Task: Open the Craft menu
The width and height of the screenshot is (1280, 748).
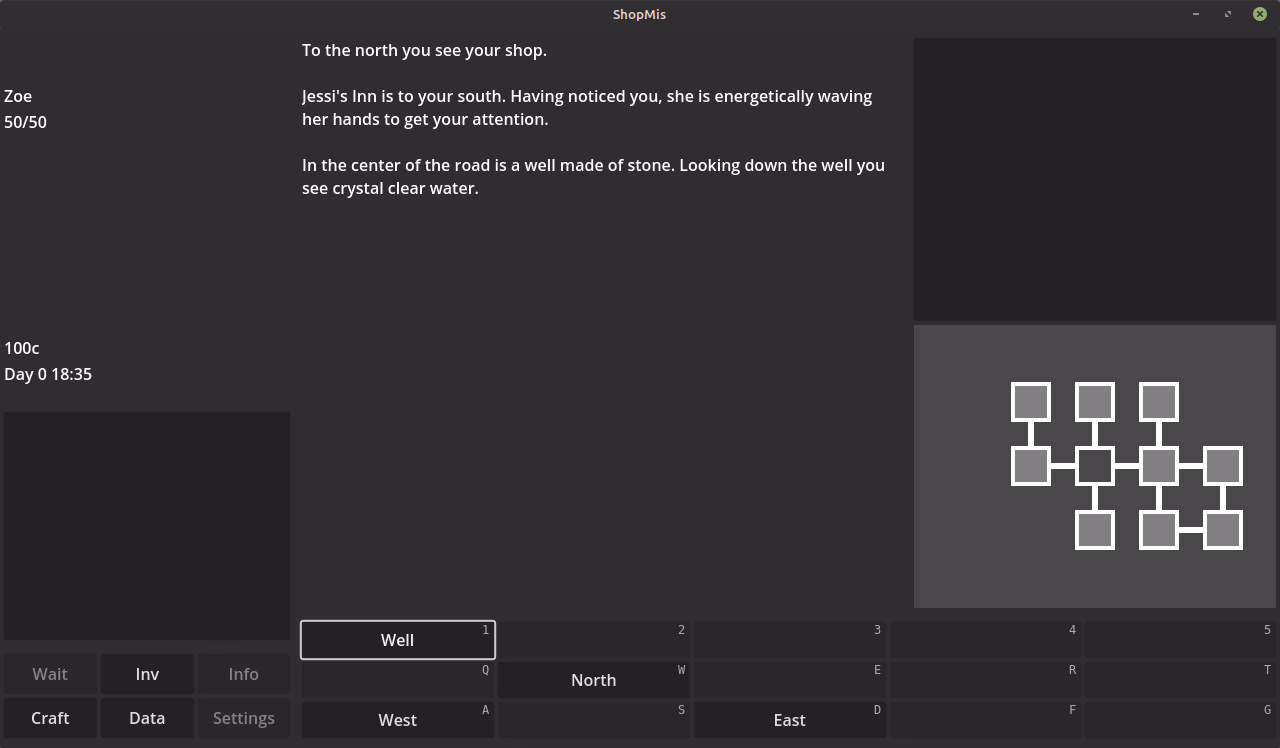Action: click(x=50, y=718)
